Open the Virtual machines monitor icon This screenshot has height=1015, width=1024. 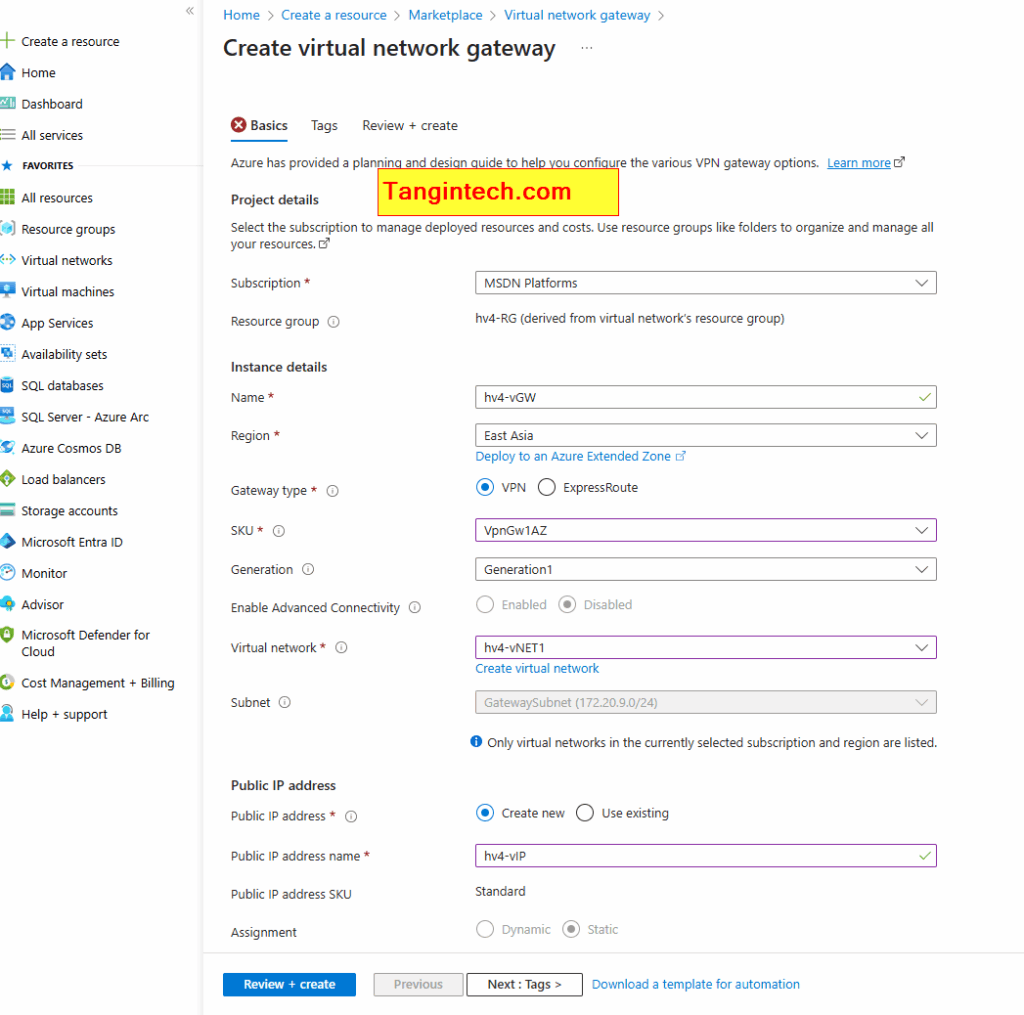(7, 291)
